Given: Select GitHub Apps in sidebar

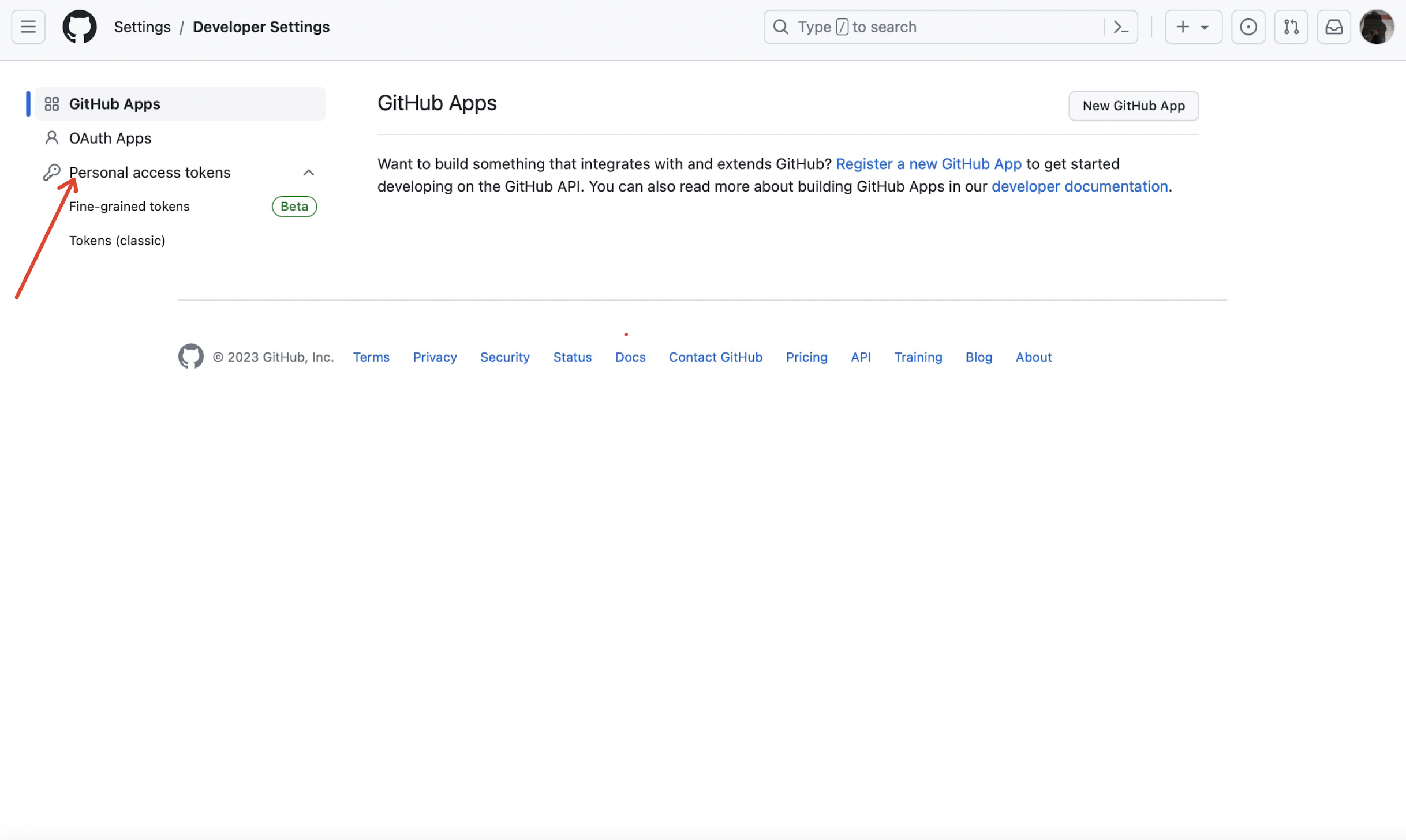Looking at the screenshot, I should [x=114, y=104].
